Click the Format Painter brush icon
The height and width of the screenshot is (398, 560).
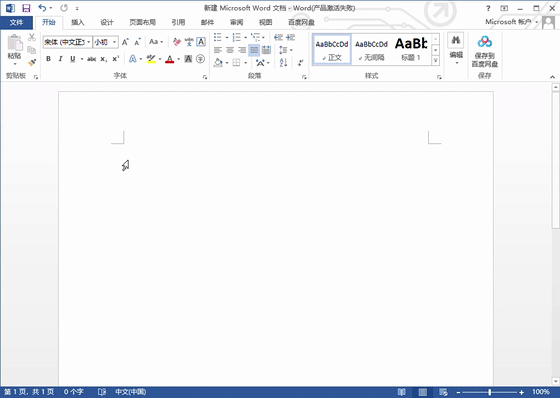tap(32, 63)
